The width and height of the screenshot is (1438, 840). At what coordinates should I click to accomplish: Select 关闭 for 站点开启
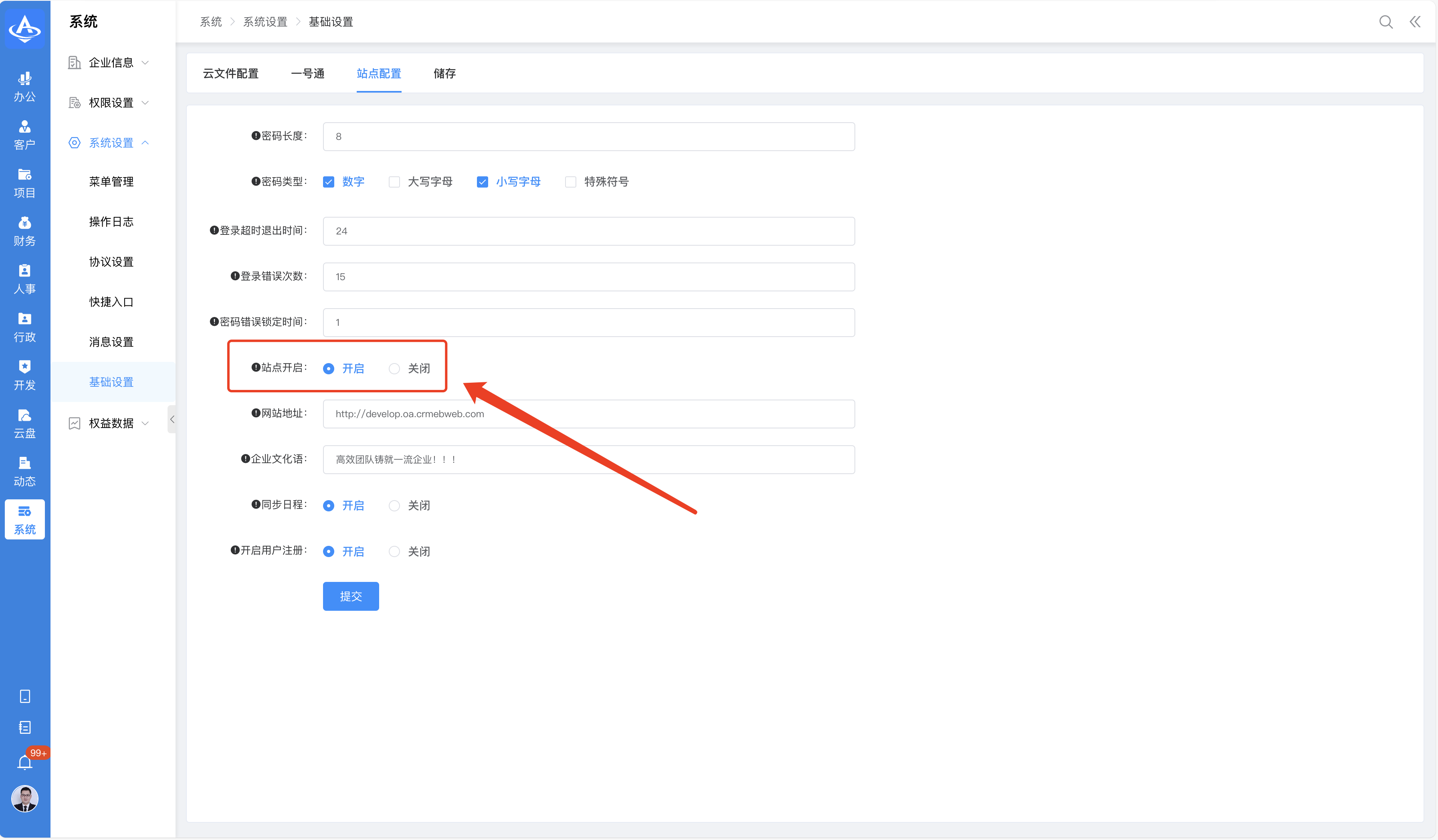pyautogui.click(x=394, y=369)
